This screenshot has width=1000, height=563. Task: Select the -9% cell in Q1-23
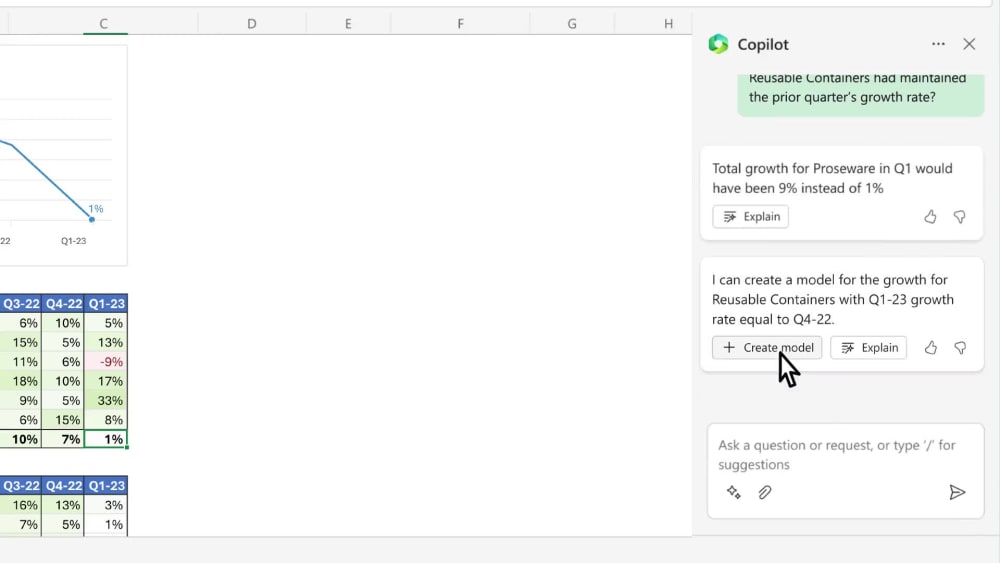tap(106, 362)
